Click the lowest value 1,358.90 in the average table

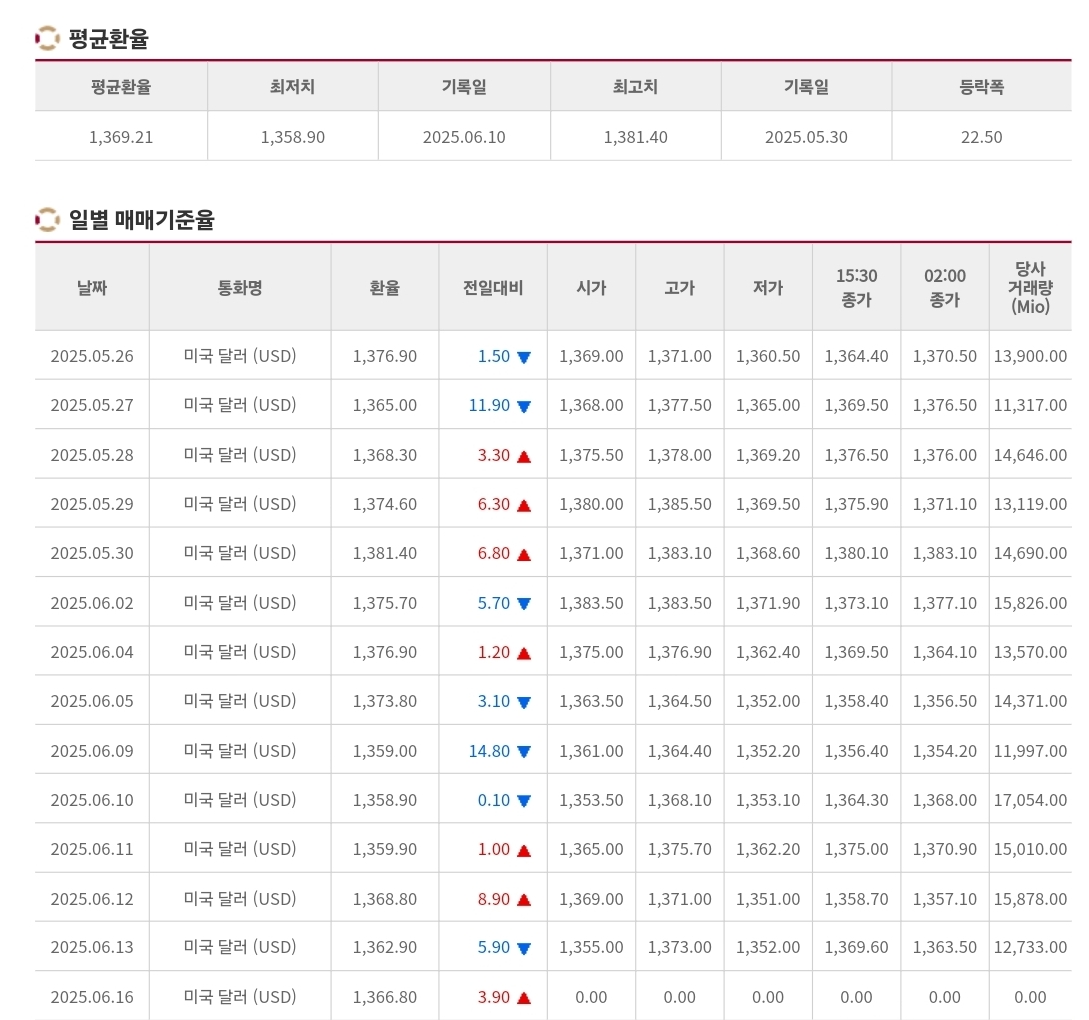292,137
